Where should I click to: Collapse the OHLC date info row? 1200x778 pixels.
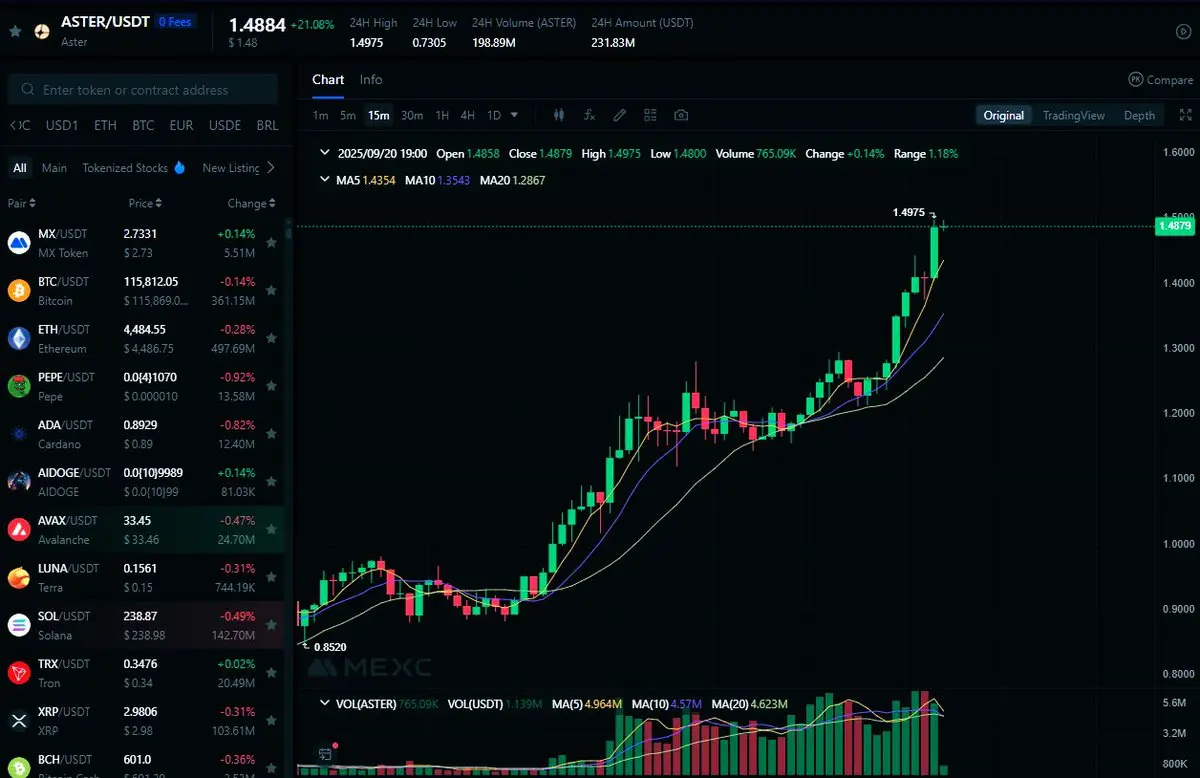(x=324, y=154)
